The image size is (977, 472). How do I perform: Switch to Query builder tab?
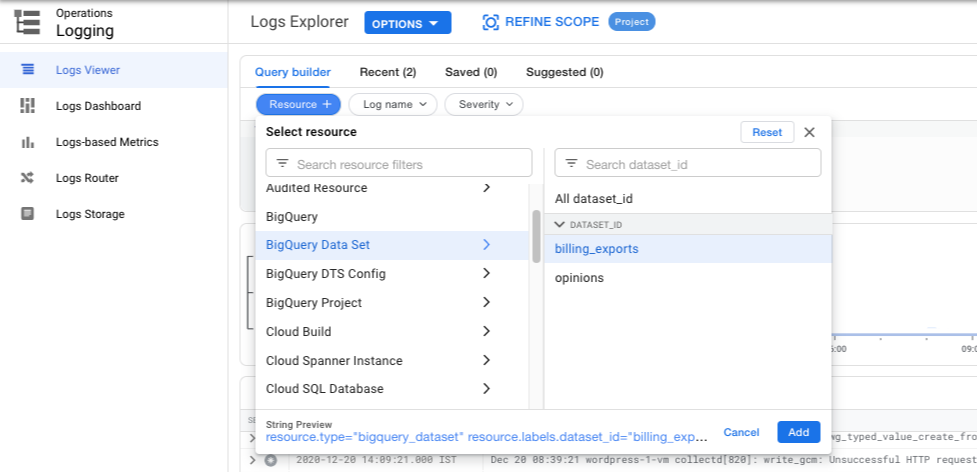pyautogui.click(x=293, y=72)
